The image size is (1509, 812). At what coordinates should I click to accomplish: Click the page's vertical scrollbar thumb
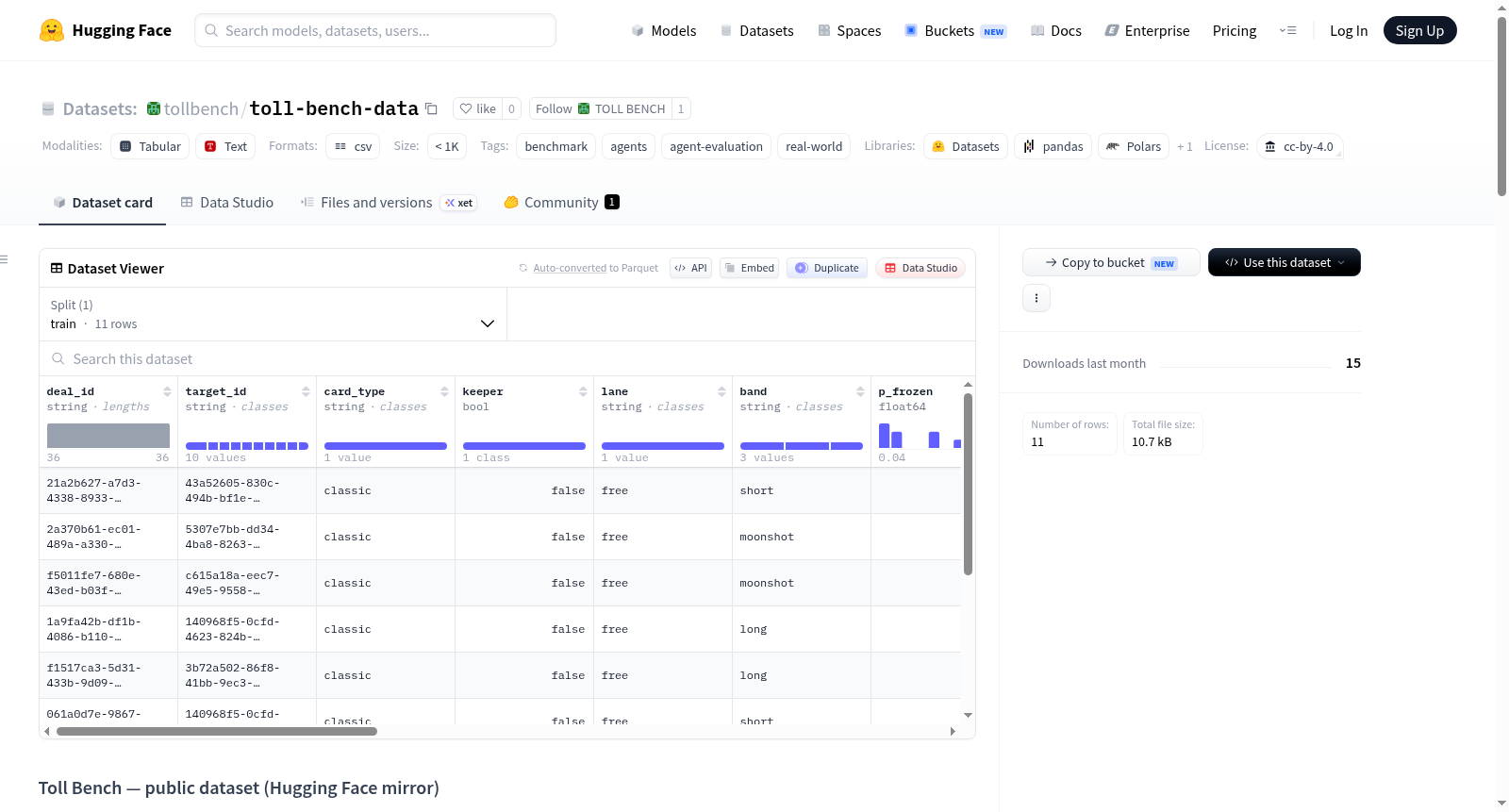click(x=1501, y=106)
